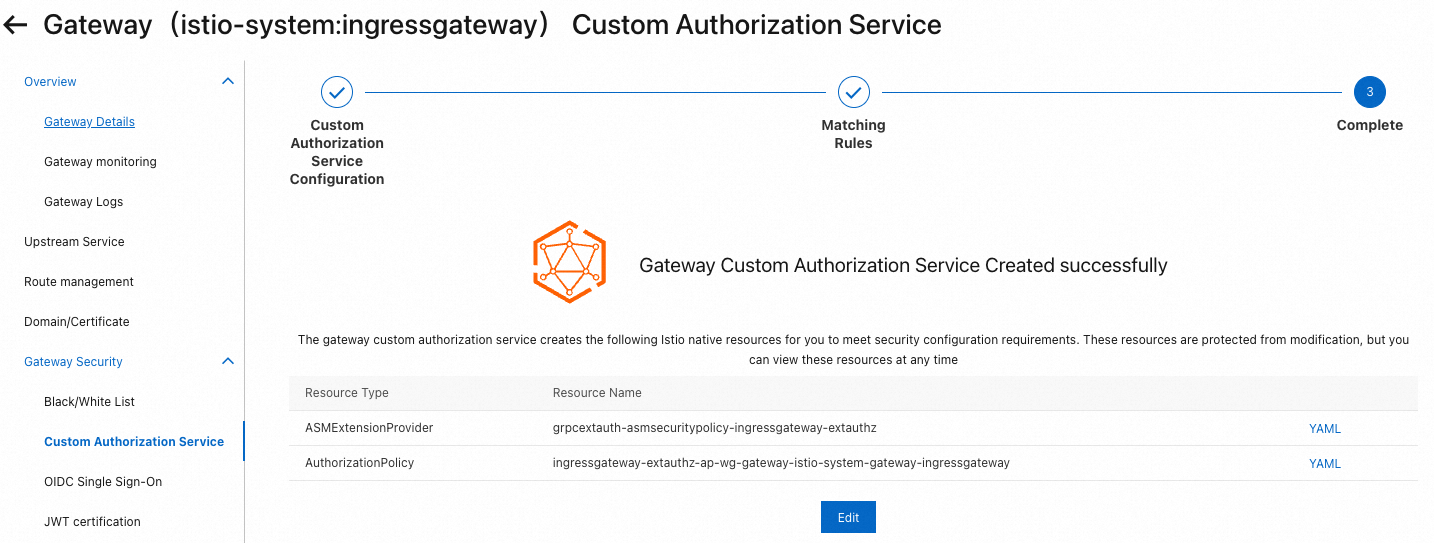Click the step 1 checkmark circle

tap(337, 92)
